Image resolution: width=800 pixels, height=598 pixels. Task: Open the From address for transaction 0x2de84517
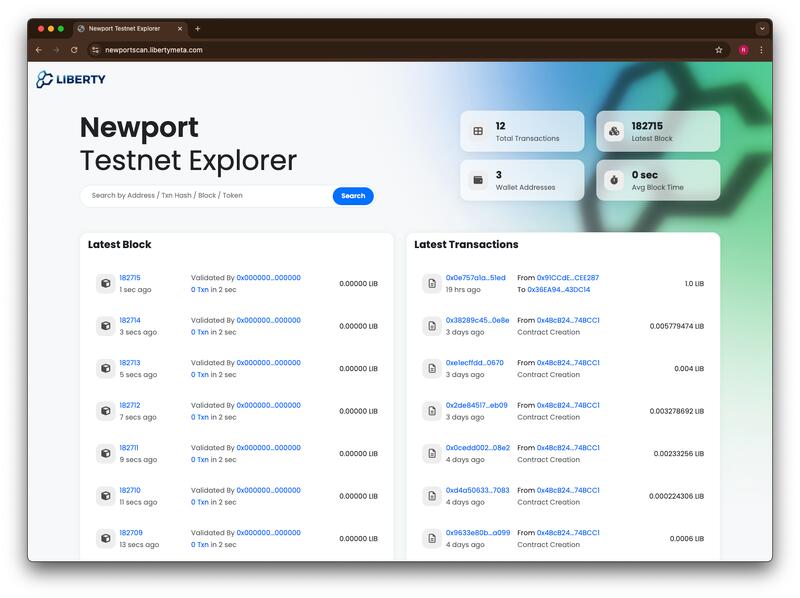568,405
